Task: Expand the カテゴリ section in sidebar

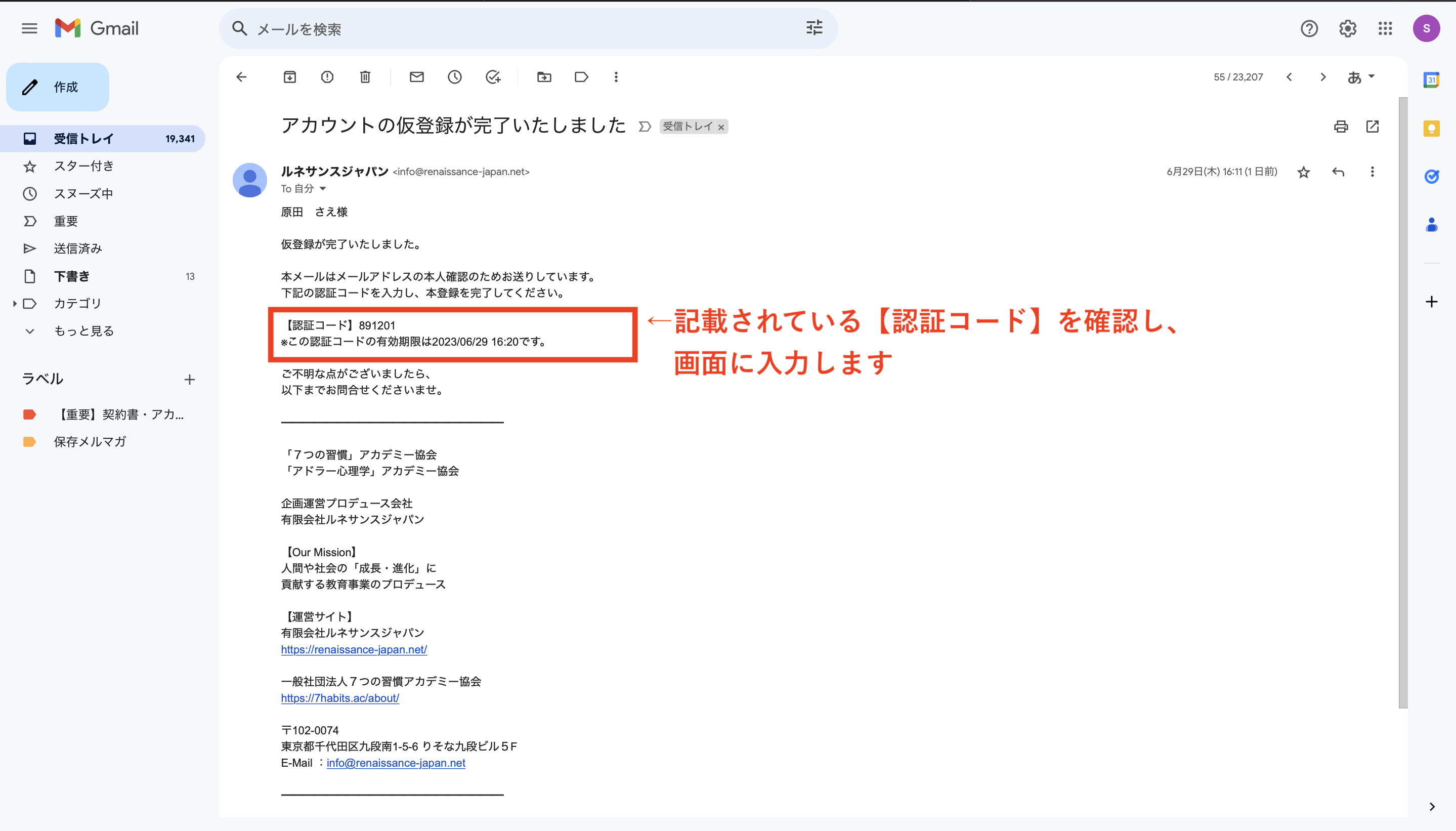Action: point(15,304)
